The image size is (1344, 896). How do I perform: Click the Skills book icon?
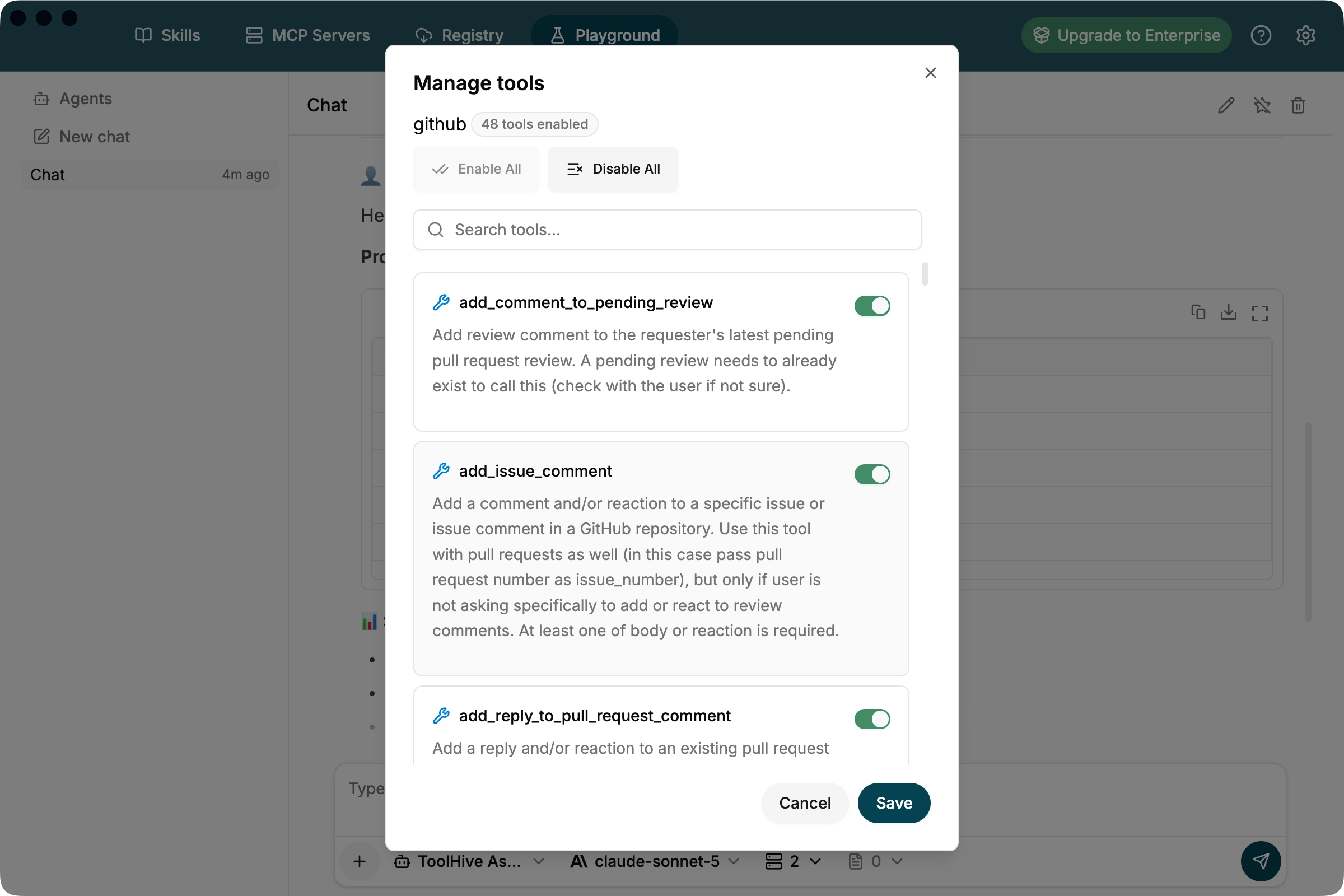pos(143,35)
